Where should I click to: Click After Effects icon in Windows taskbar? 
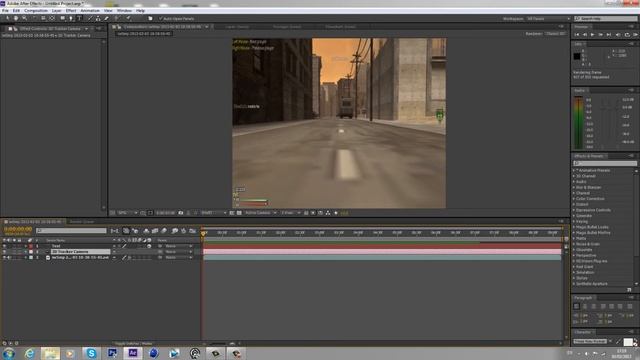click(x=133, y=353)
